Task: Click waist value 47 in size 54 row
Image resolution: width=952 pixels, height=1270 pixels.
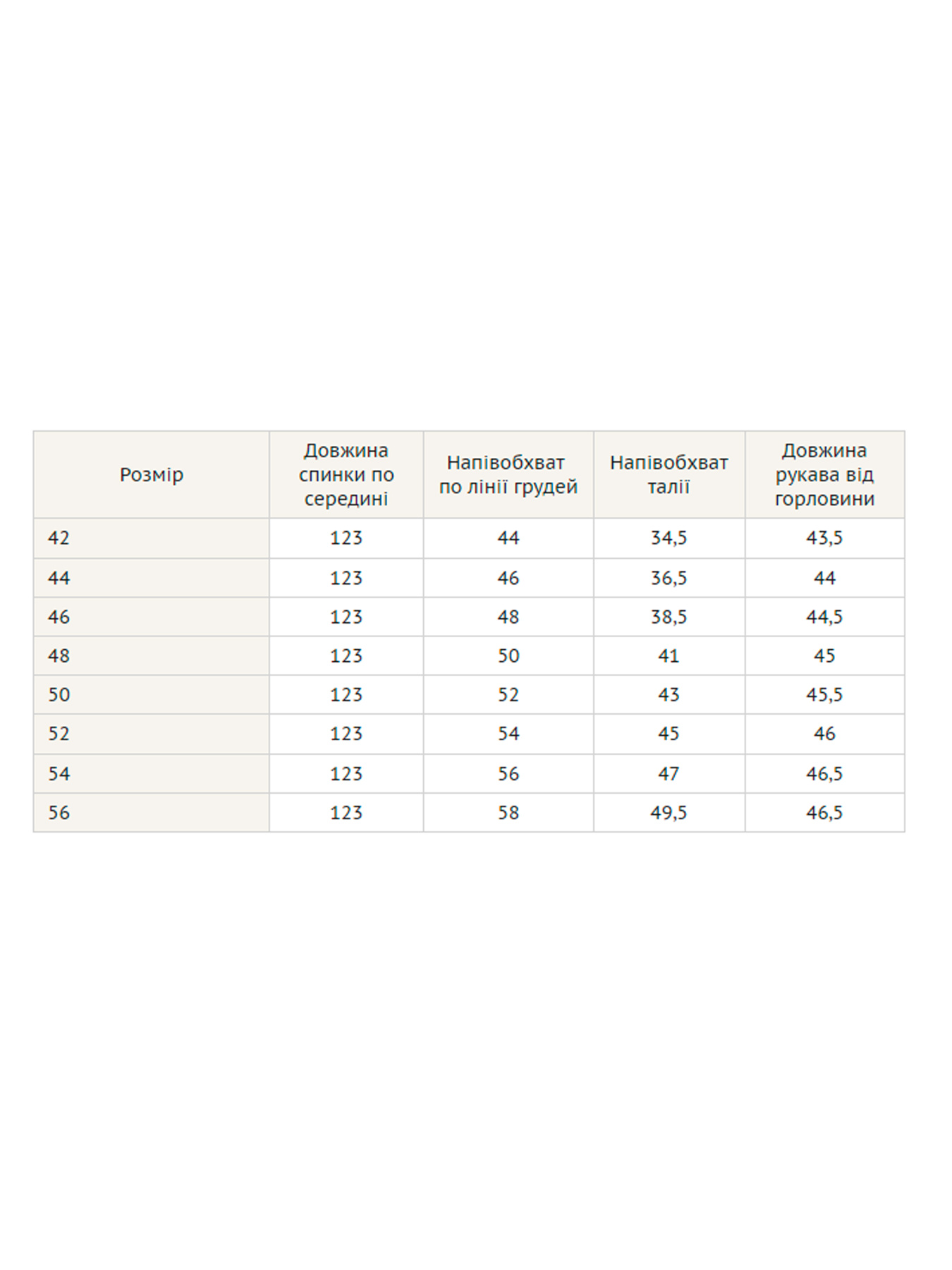Action: pyautogui.click(x=669, y=774)
